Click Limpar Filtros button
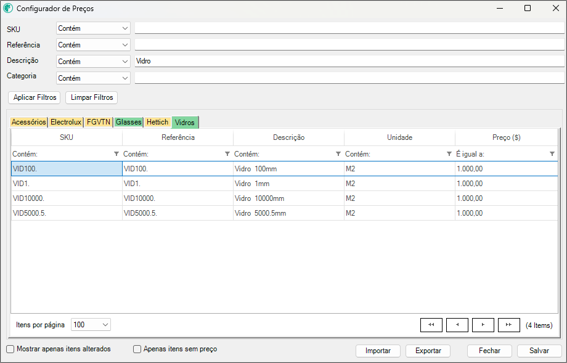 tap(91, 97)
